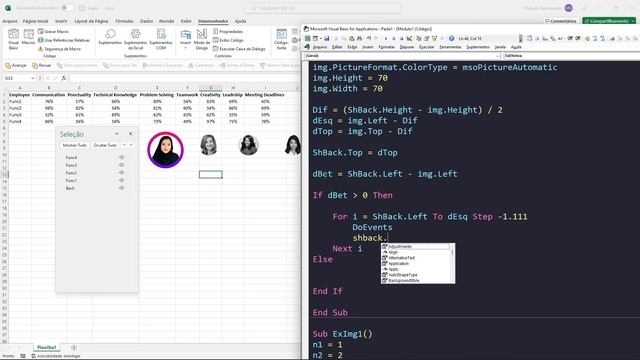Select the dark-haired woman photo in column H
This screenshot has width=640, height=360.
[x=249, y=145]
